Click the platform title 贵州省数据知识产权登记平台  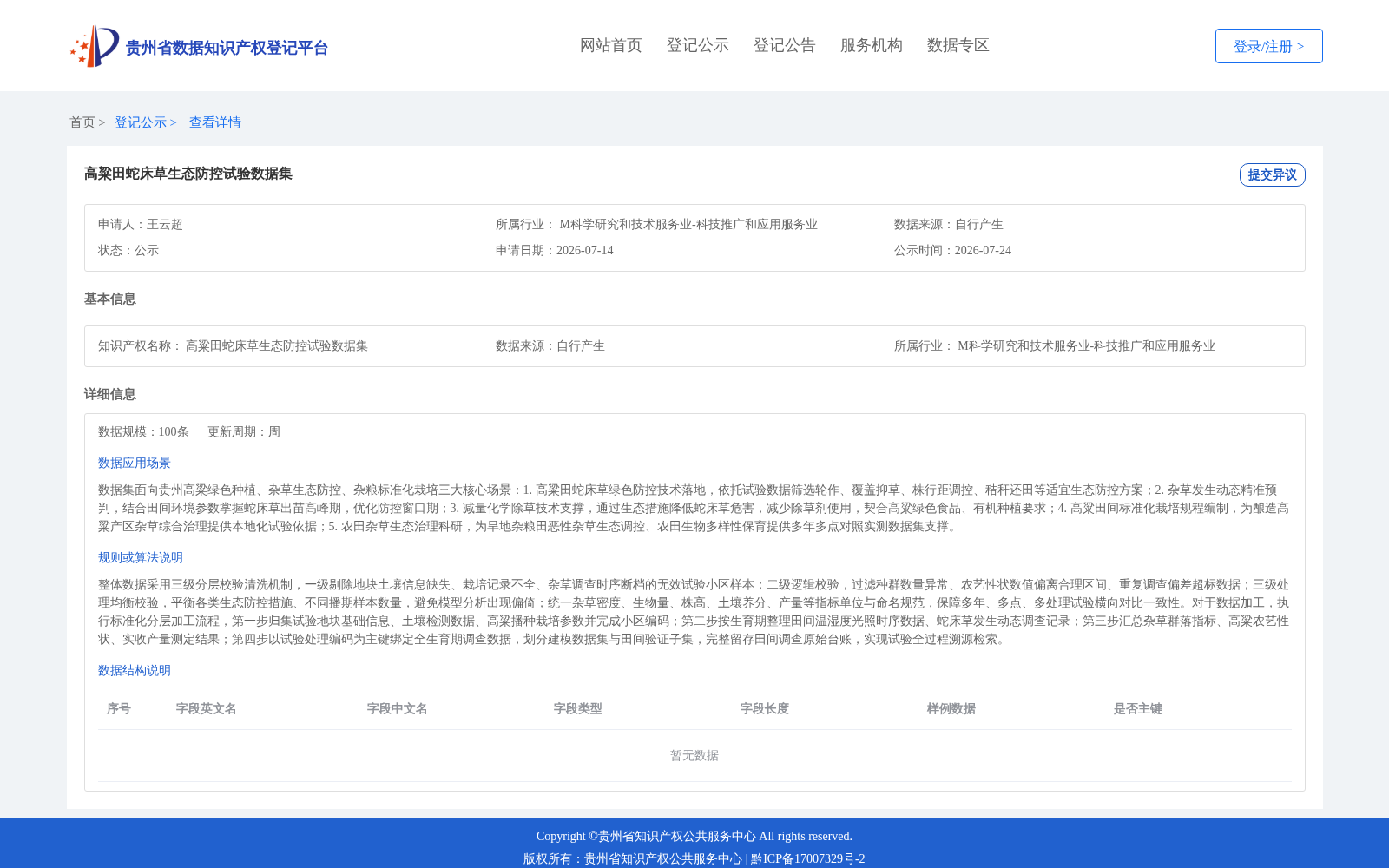tap(227, 48)
